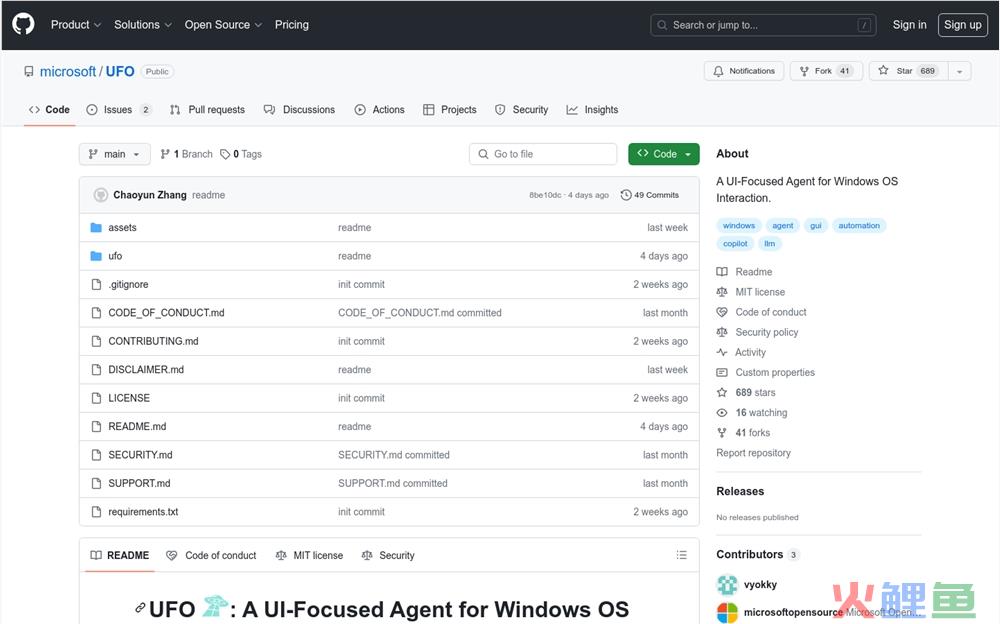This screenshot has width=1000, height=624.
Task: Click the pulse icon beside Activity
Action: [x=722, y=352]
